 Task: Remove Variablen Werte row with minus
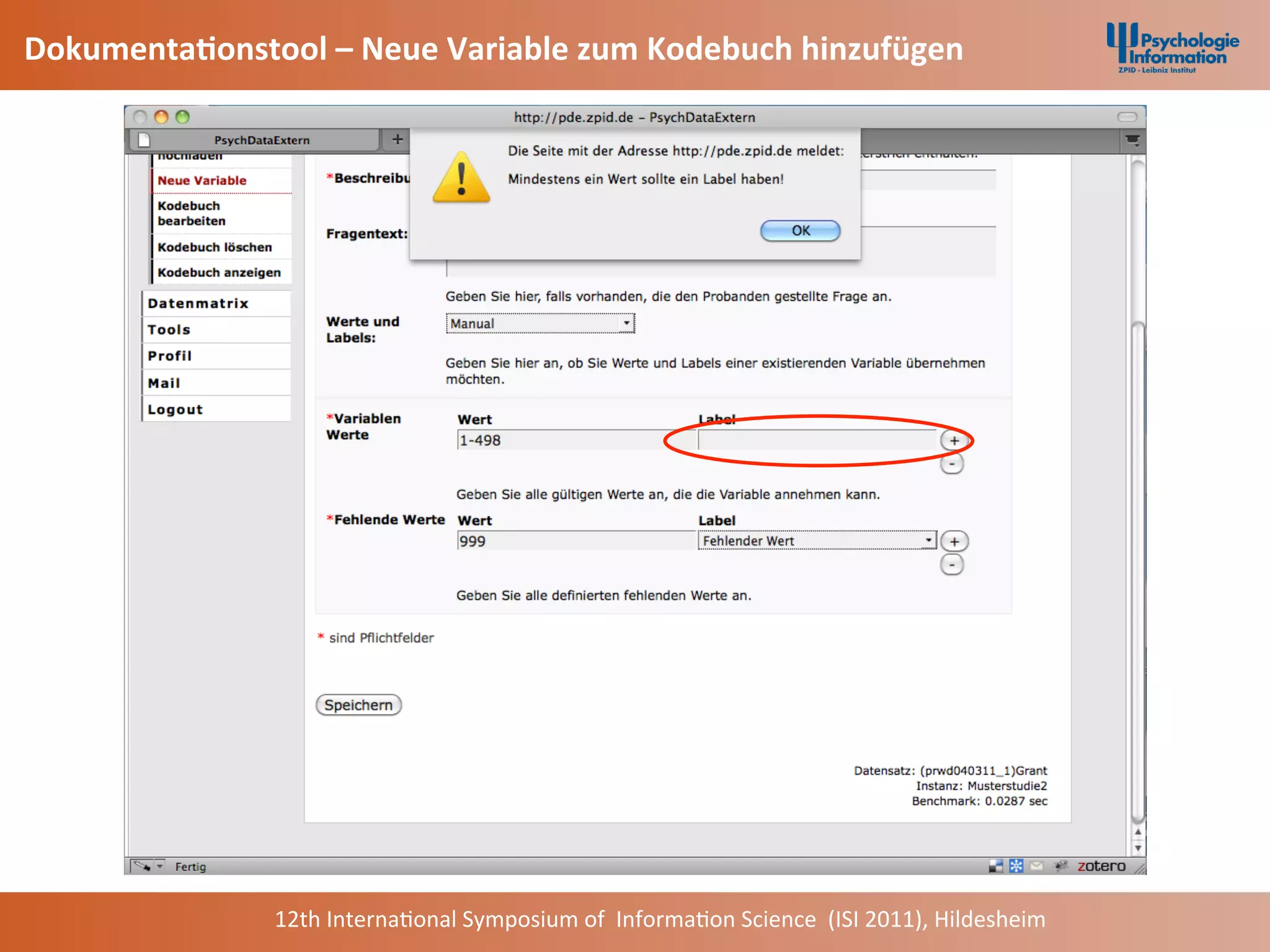(952, 464)
